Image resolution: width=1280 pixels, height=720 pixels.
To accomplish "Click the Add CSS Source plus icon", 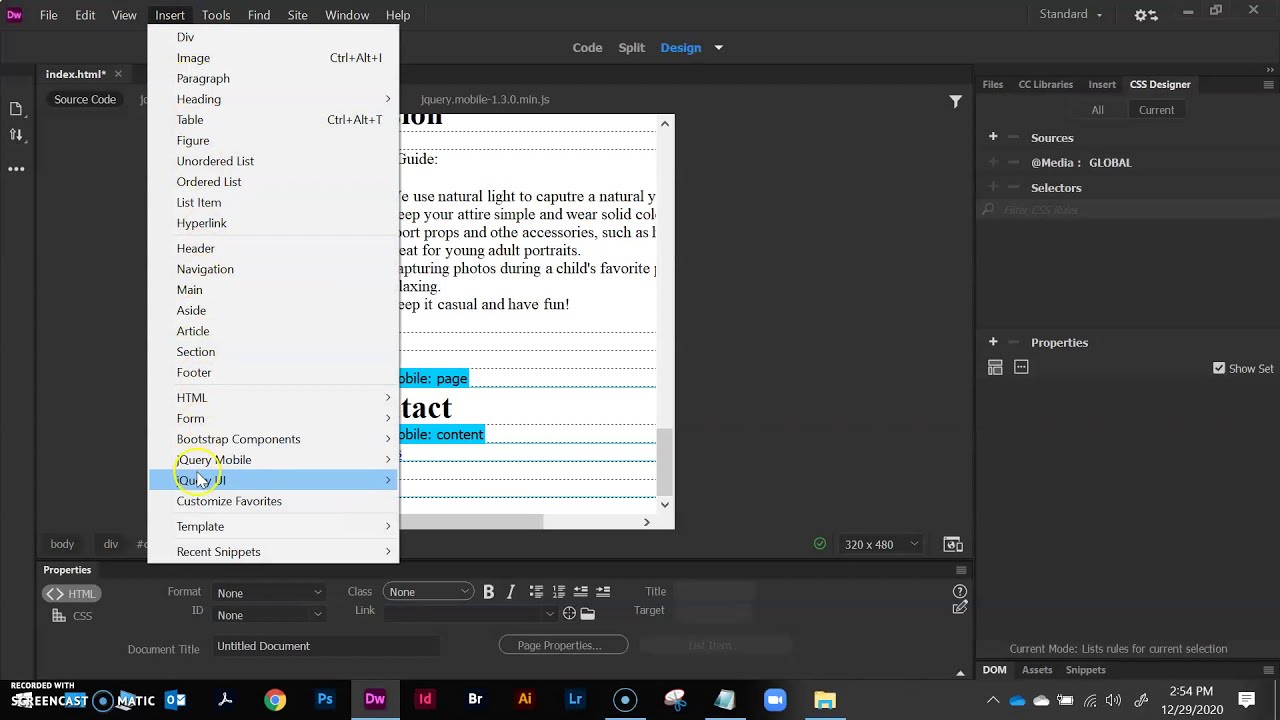I will (x=993, y=137).
